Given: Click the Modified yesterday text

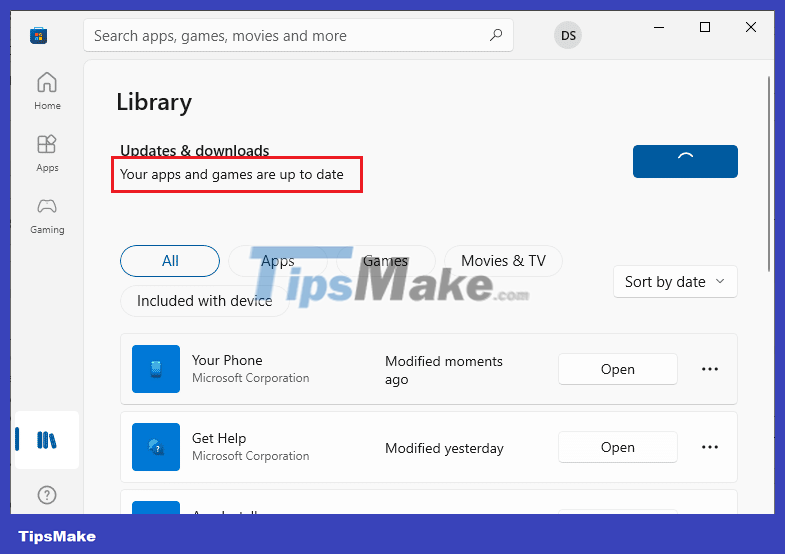Looking at the screenshot, I should click(x=444, y=448).
